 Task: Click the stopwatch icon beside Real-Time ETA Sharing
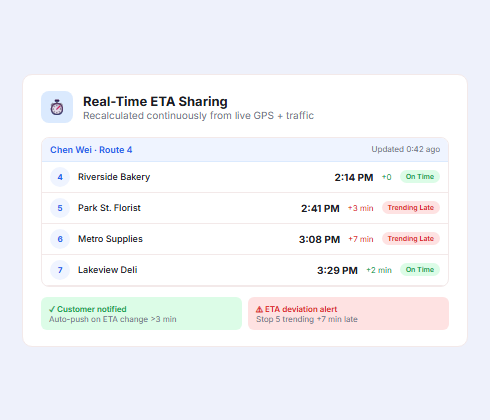click(x=57, y=107)
